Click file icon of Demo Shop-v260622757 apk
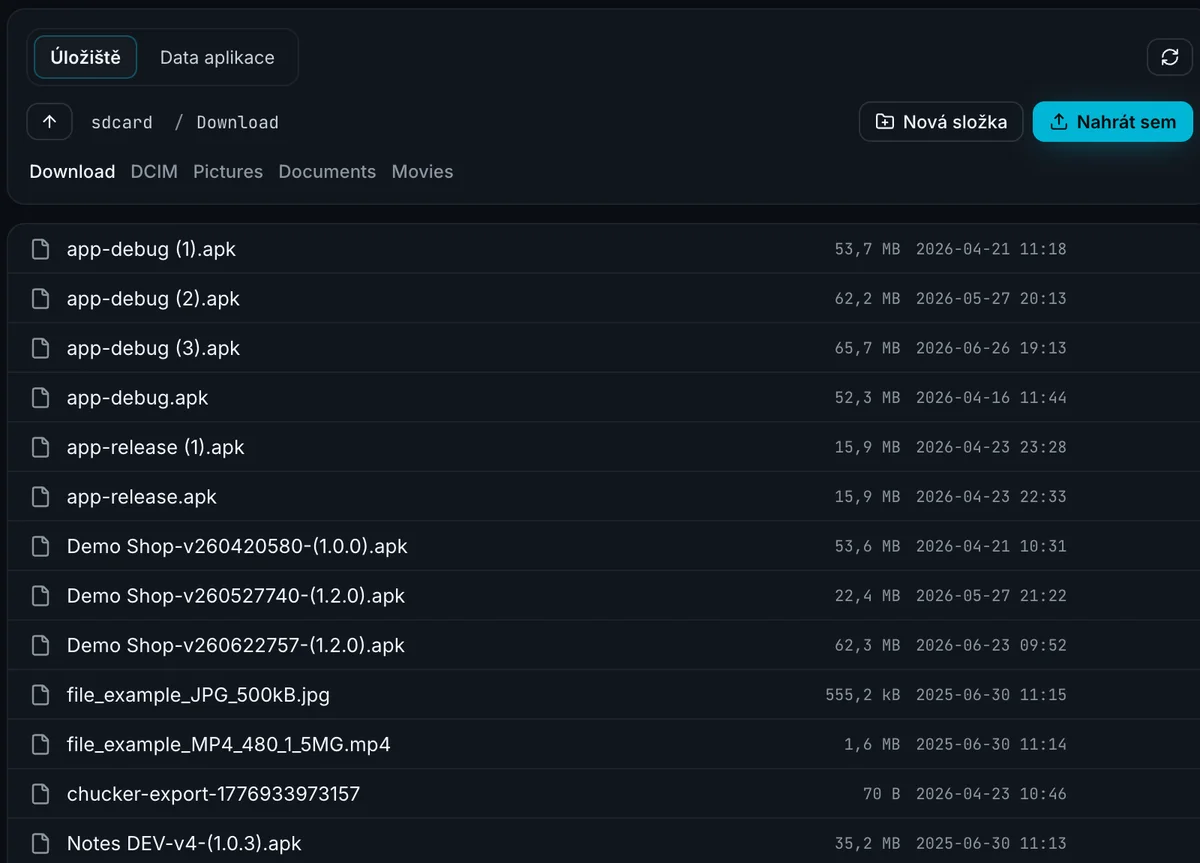Screen dimensions: 1200x863 40,645
